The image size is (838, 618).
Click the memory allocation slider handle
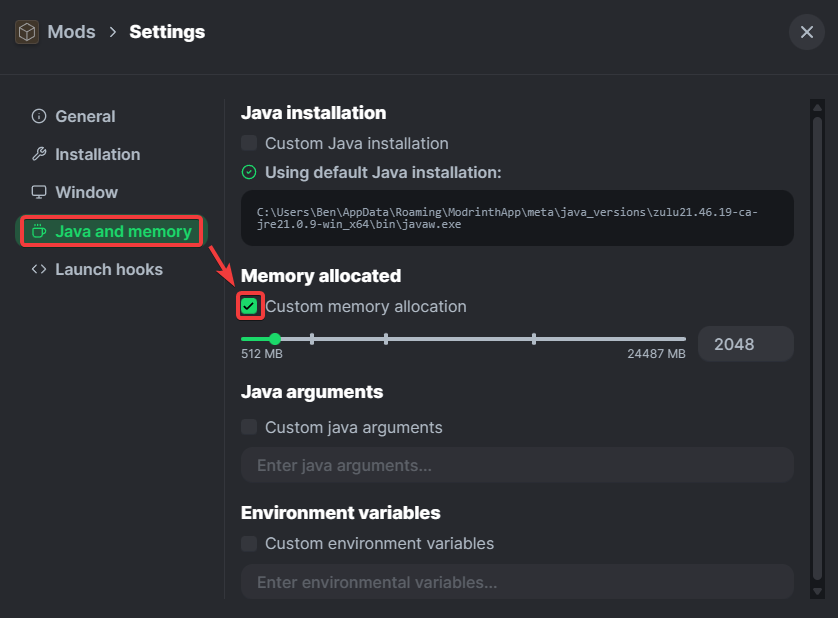(275, 339)
